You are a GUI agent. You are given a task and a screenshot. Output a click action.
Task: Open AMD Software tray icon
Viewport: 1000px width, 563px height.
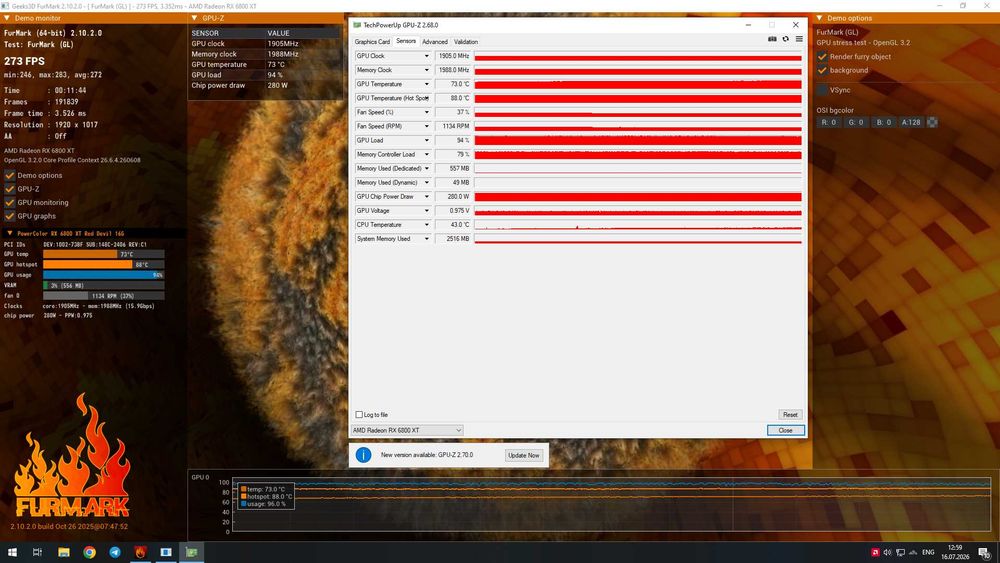875,552
